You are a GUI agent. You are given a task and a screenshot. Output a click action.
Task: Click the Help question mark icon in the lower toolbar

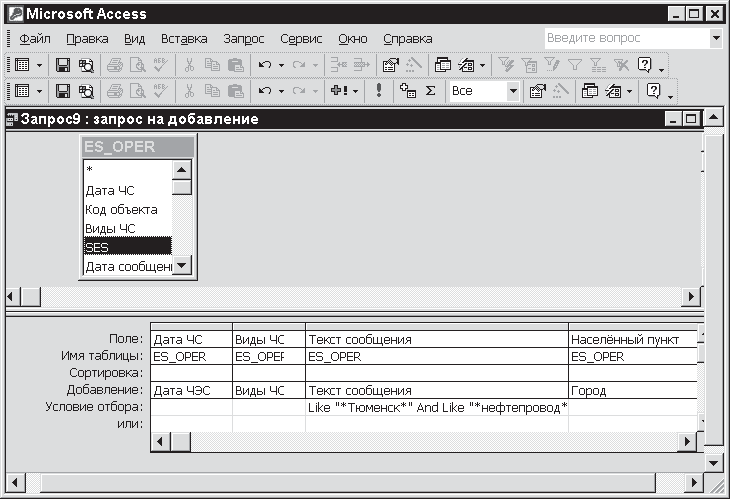point(654,91)
